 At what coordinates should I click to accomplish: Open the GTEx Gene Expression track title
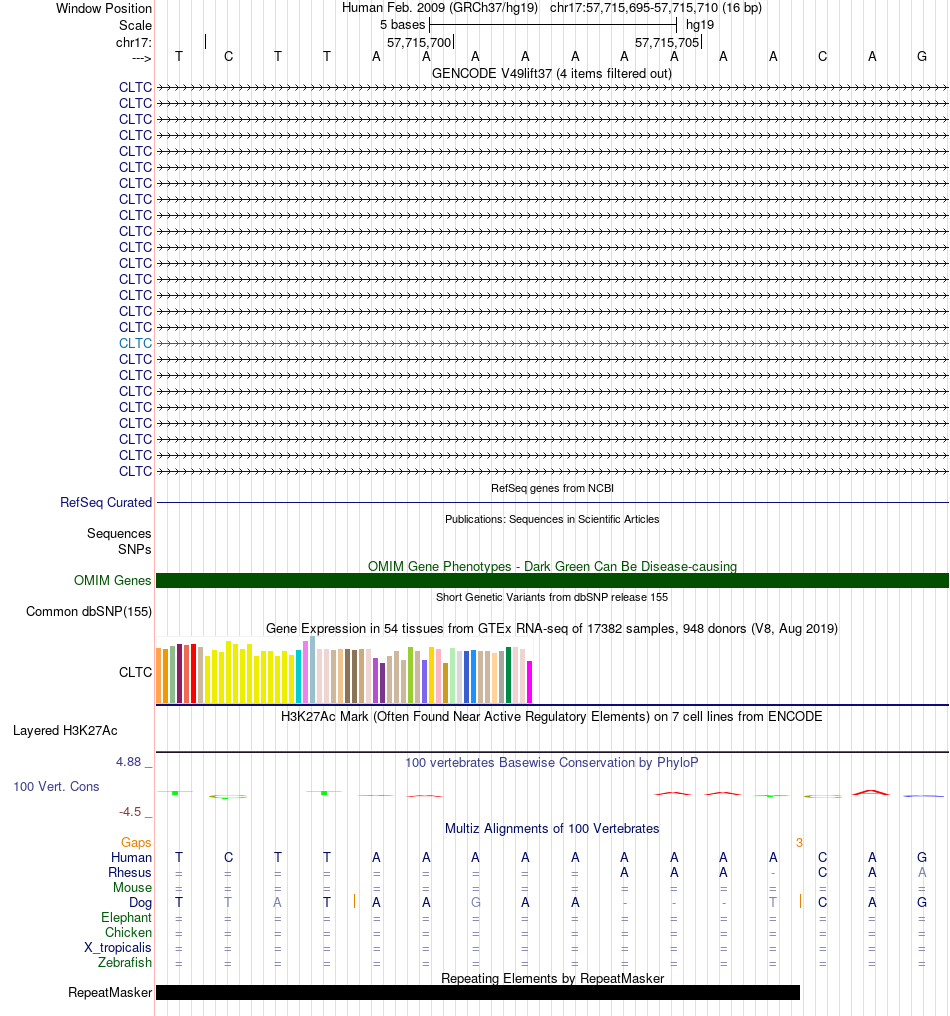(x=552, y=629)
